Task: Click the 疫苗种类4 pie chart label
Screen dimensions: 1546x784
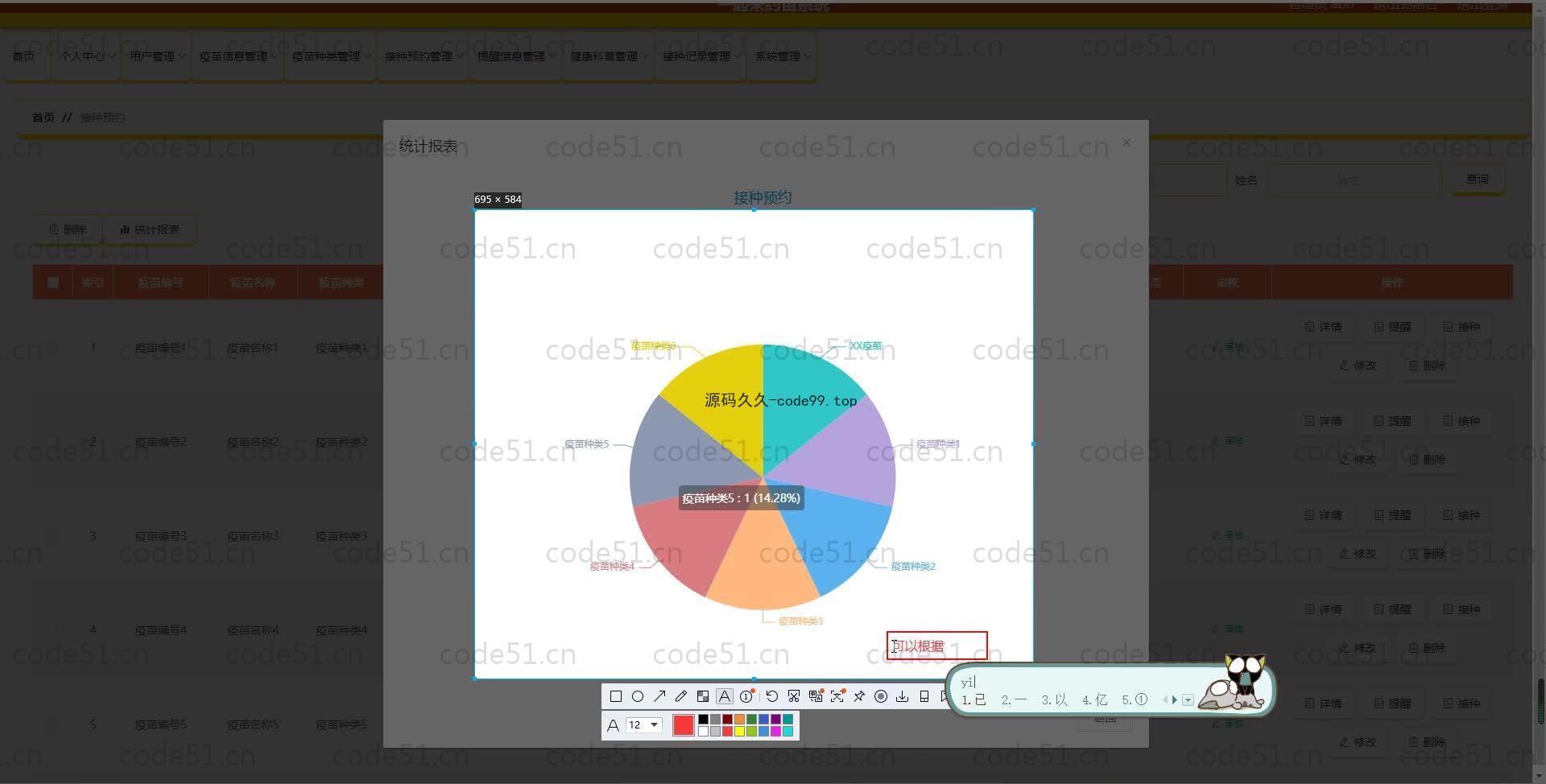Action: [612, 567]
